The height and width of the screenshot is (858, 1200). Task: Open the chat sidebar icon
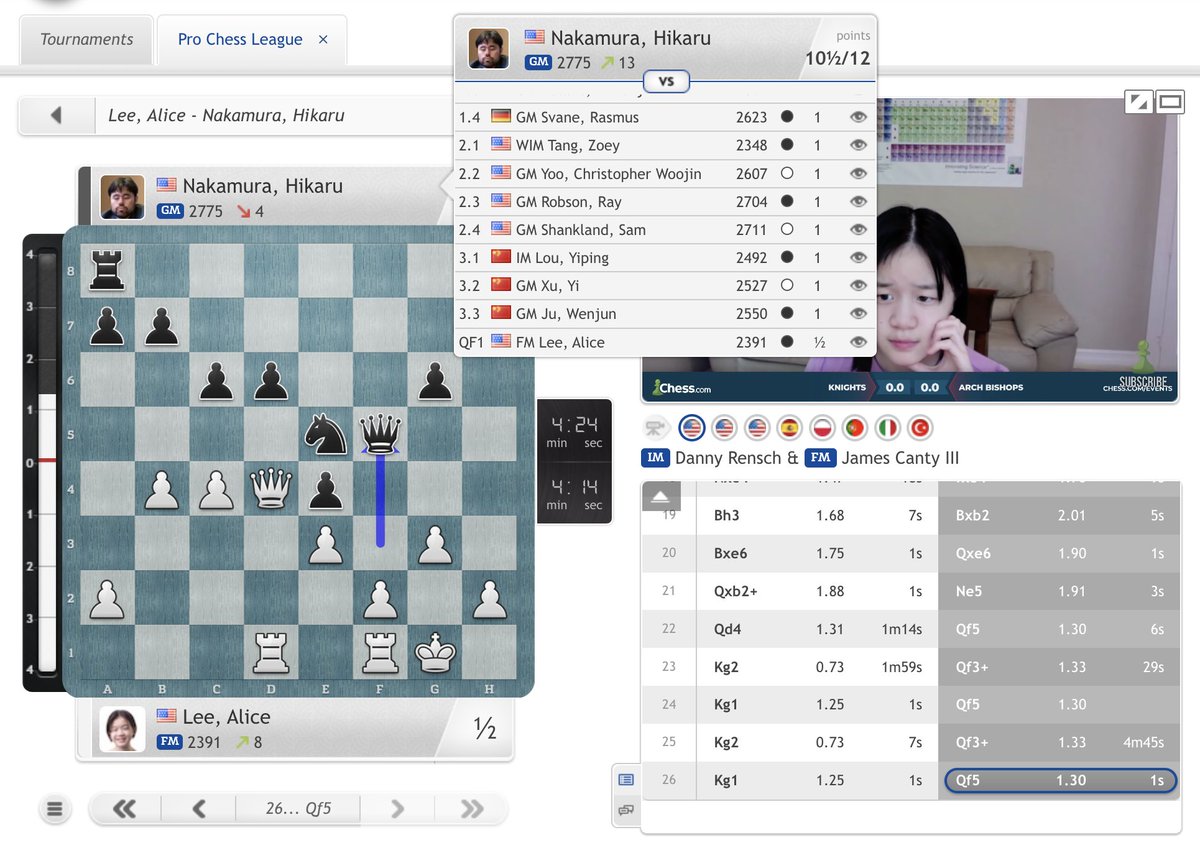point(626,809)
